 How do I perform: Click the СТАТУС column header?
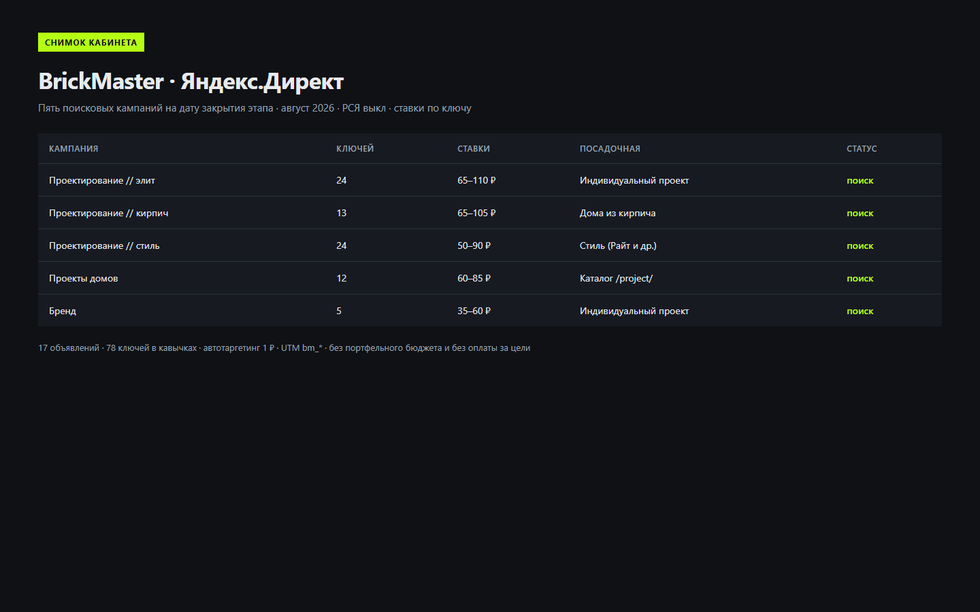click(x=861, y=149)
